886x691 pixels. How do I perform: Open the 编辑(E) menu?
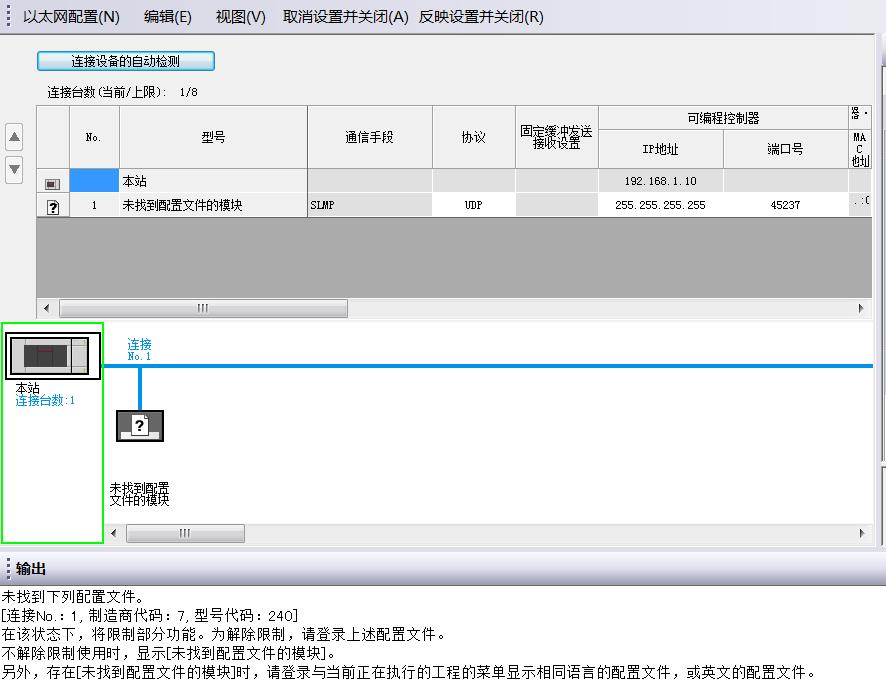click(x=167, y=17)
